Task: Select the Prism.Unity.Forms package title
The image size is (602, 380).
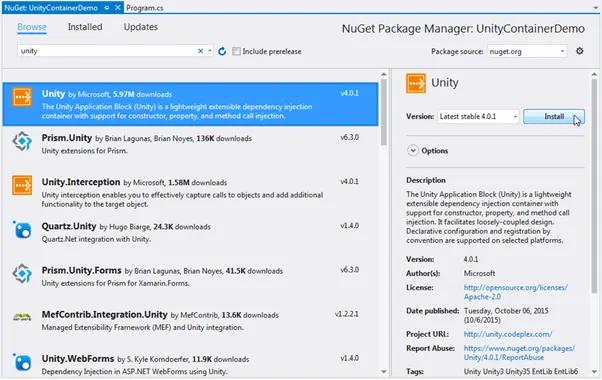Action: tap(81, 270)
